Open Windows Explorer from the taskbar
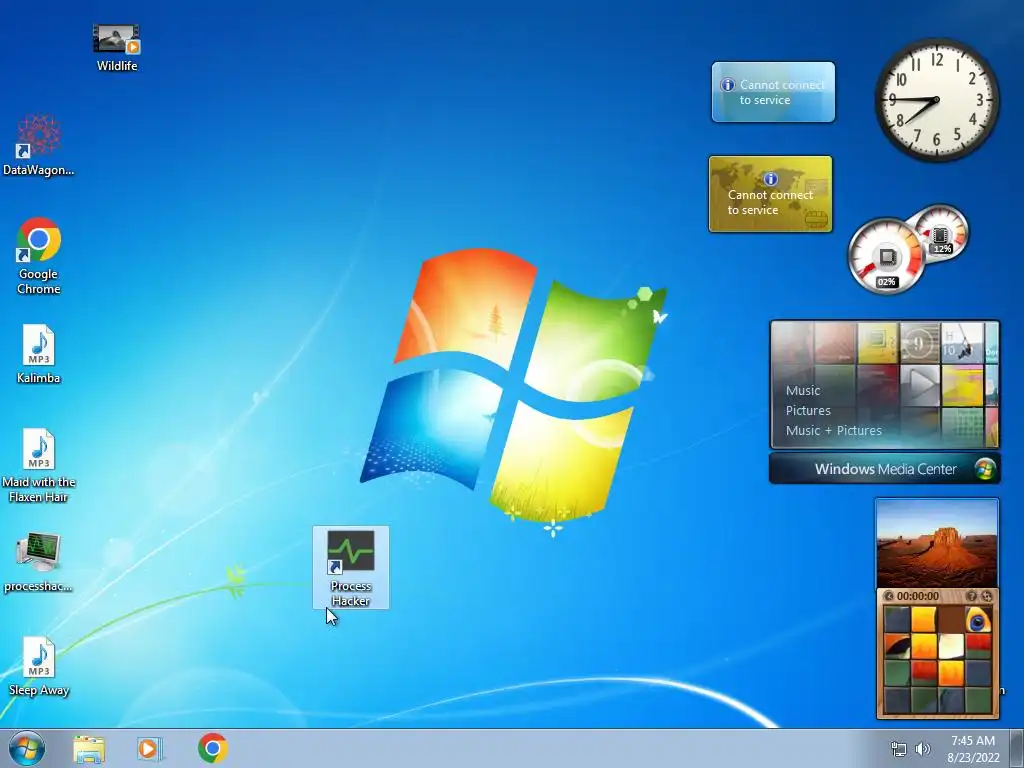 click(89, 749)
